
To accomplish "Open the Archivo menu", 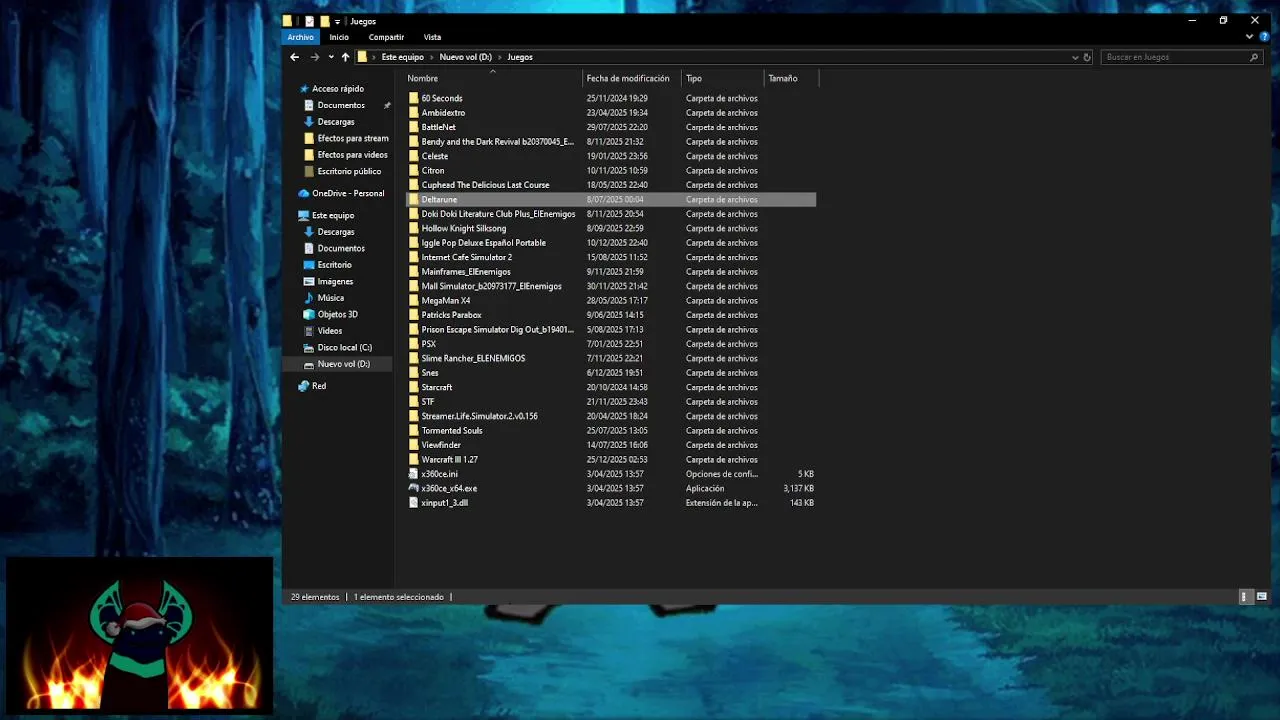I will [301, 37].
